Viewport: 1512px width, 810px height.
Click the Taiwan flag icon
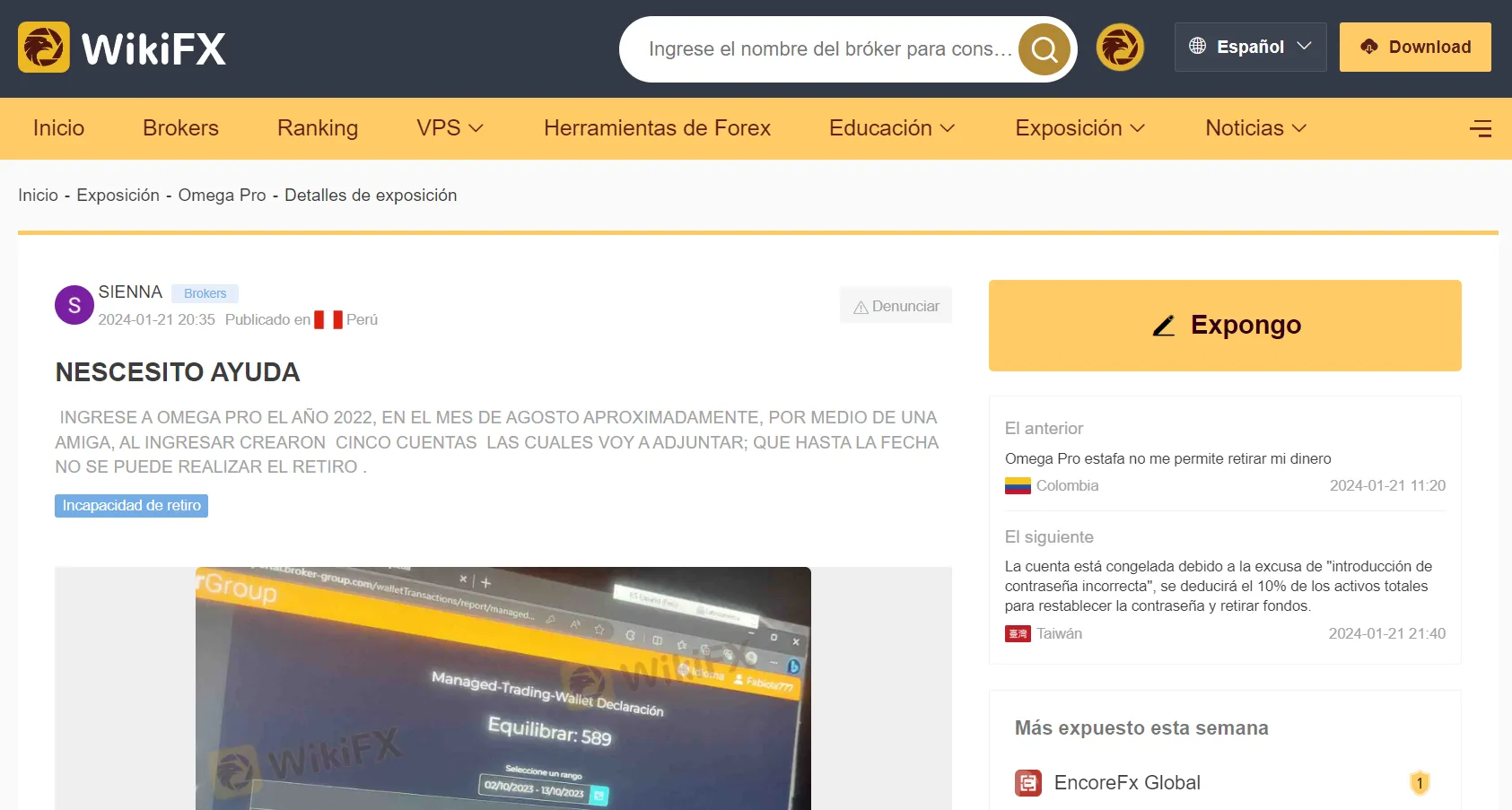1018,634
